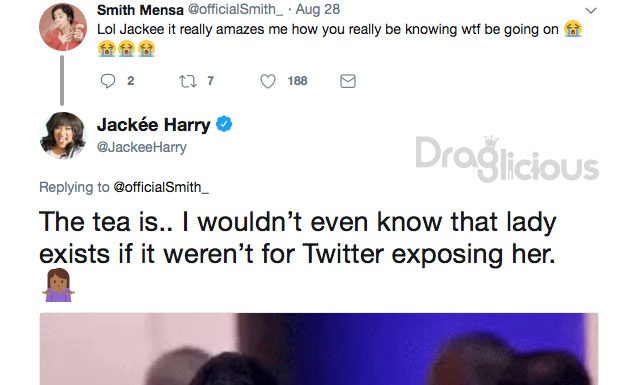
Task: Like the tweet with the heart icon
Action: (268, 81)
